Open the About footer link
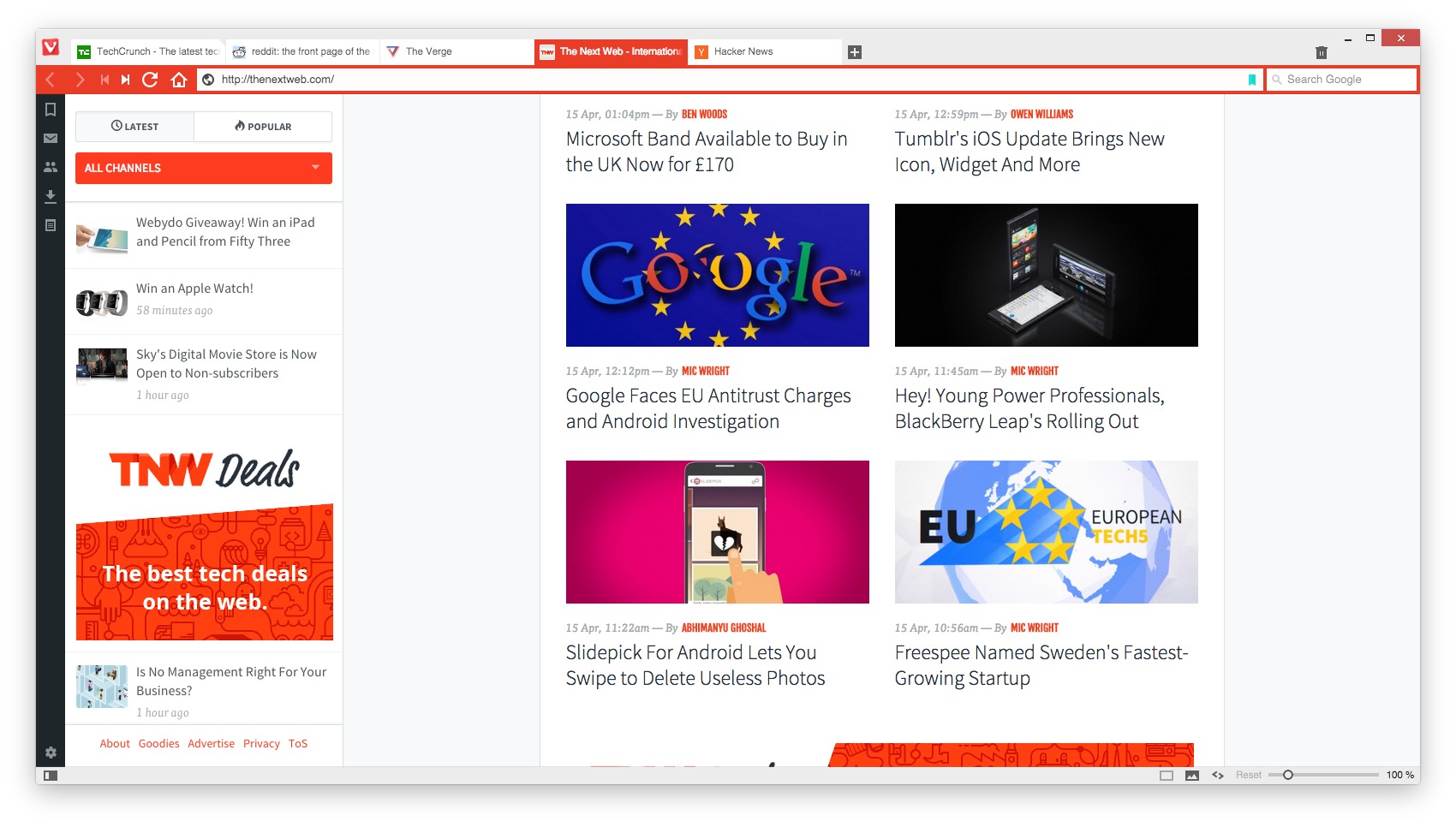This screenshot has width=1456, height=827. (x=115, y=744)
